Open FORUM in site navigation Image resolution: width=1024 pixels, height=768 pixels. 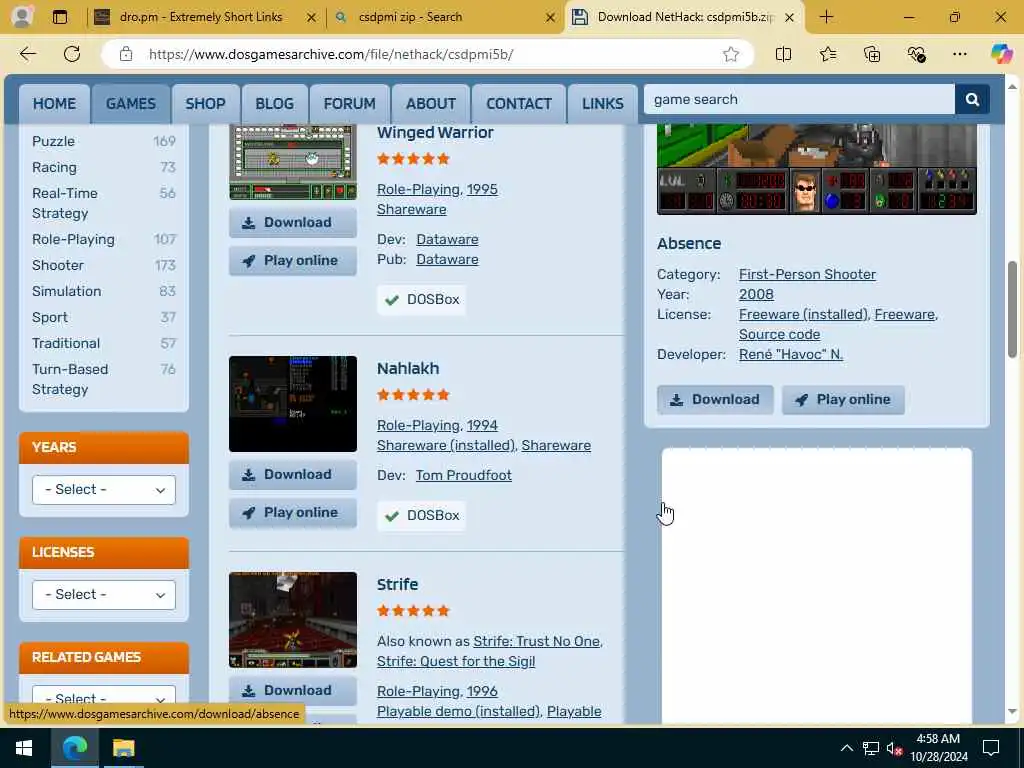point(349,104)
